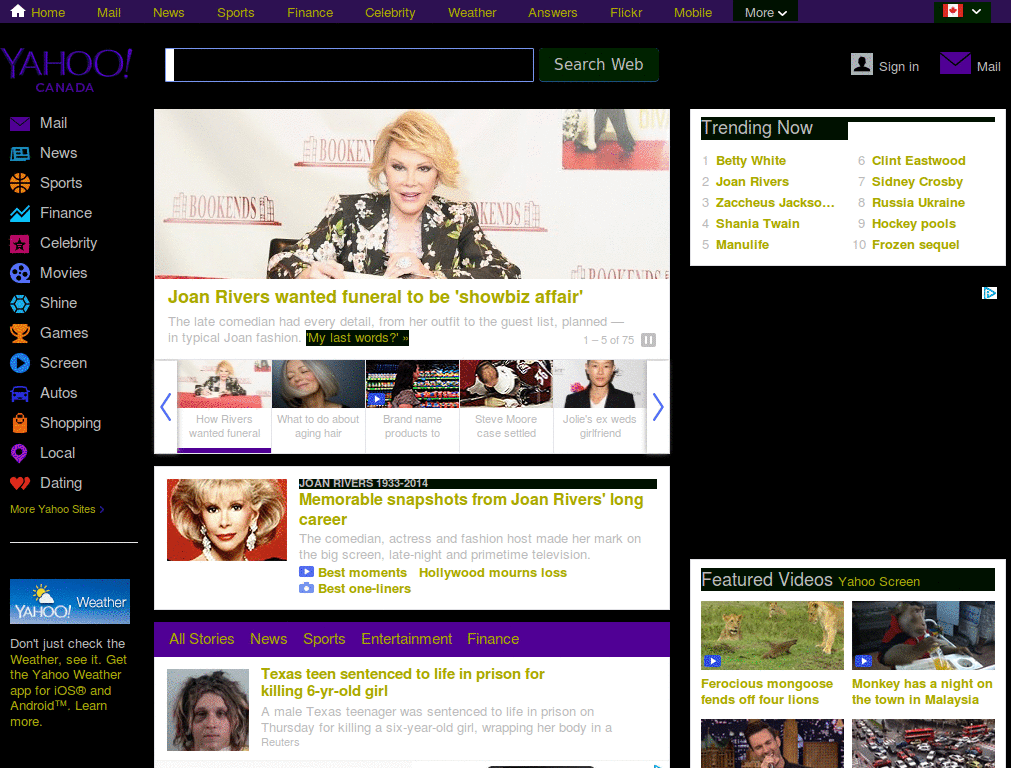This screenshot has width=1024, height=768.
Task: Switch to the Finance stories tab
Action: point(493,639)
